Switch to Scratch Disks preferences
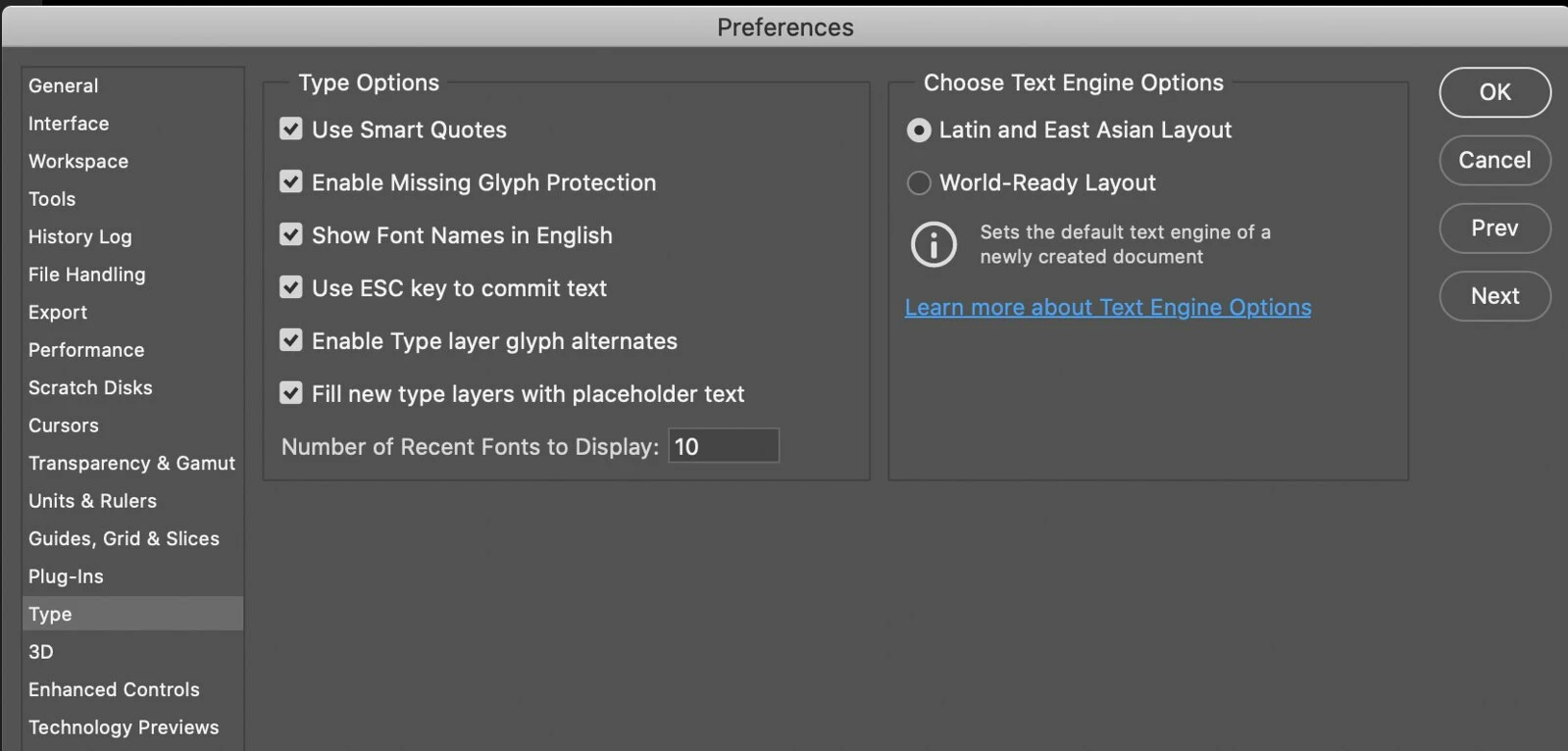The width and height of the screenshot is (1568, 751). tap(90, 388)
